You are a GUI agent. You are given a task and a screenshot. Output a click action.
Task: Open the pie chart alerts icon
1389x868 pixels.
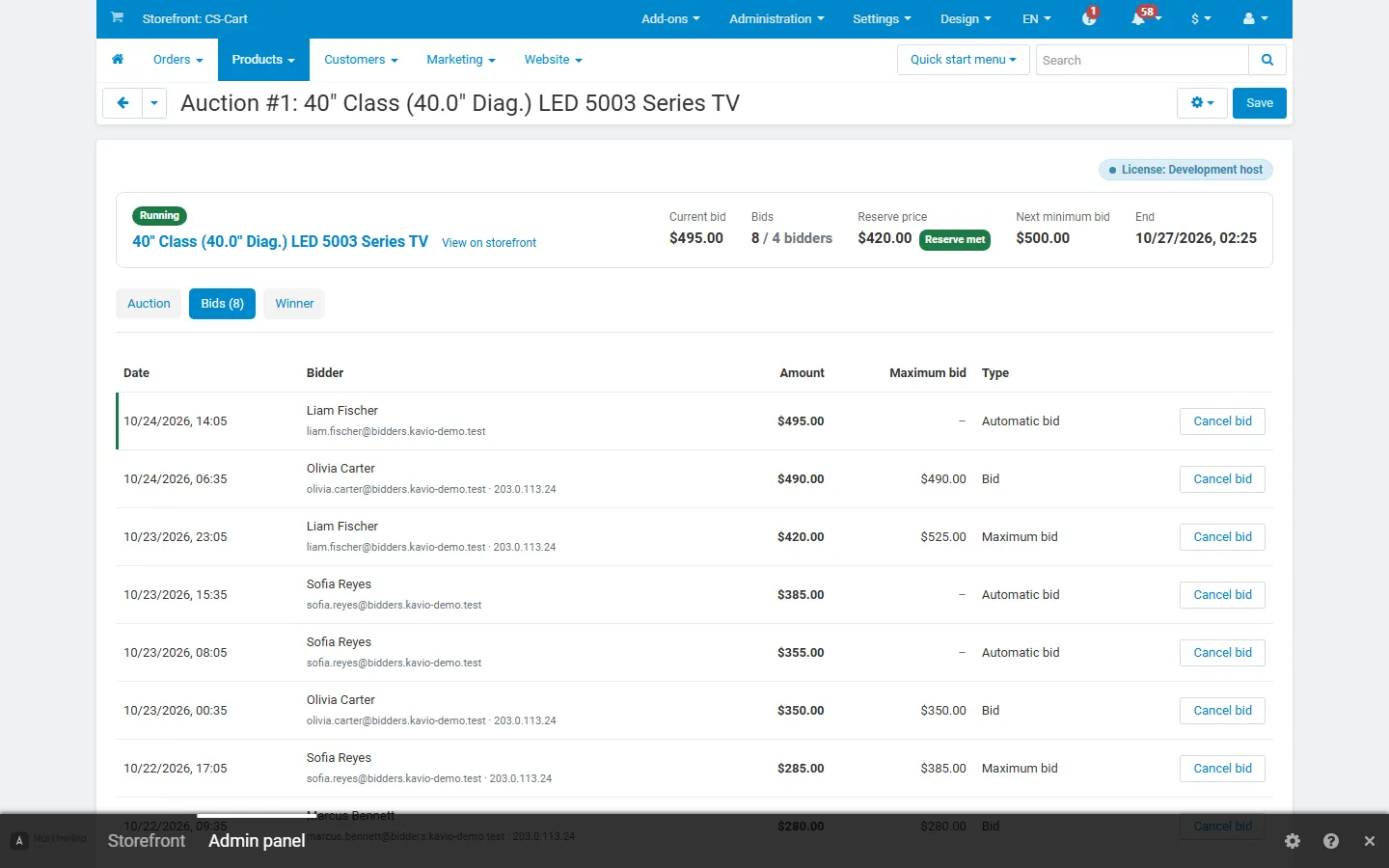[1090, 17]
